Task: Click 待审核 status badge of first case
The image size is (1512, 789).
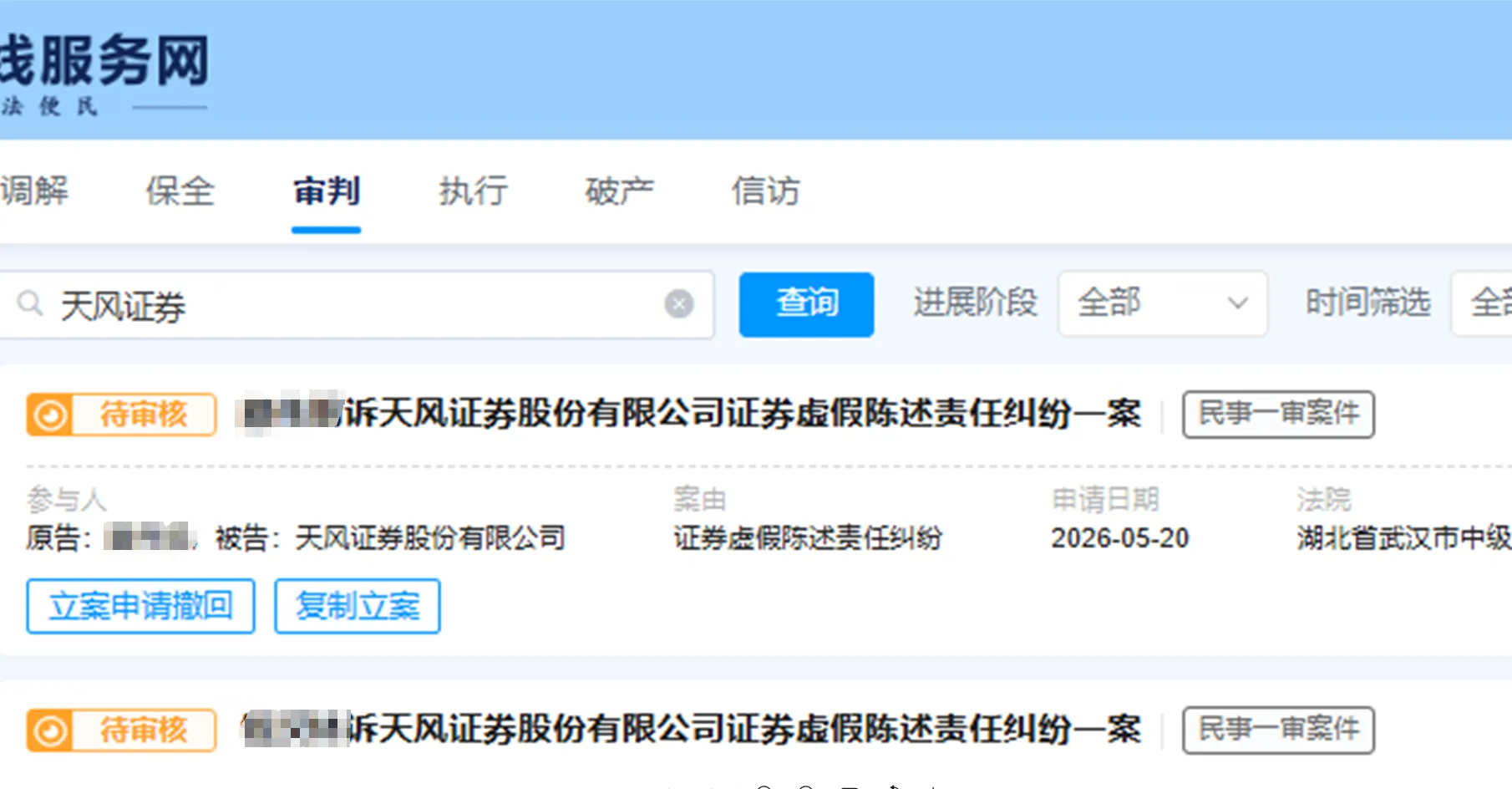Action: tap(121, 415)
